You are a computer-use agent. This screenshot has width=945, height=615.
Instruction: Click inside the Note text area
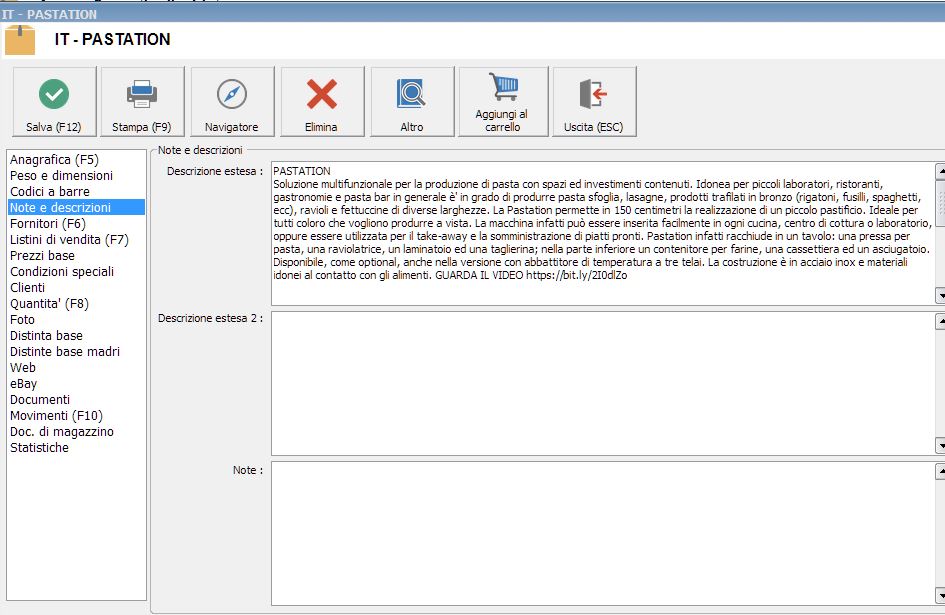click(603, 534)
